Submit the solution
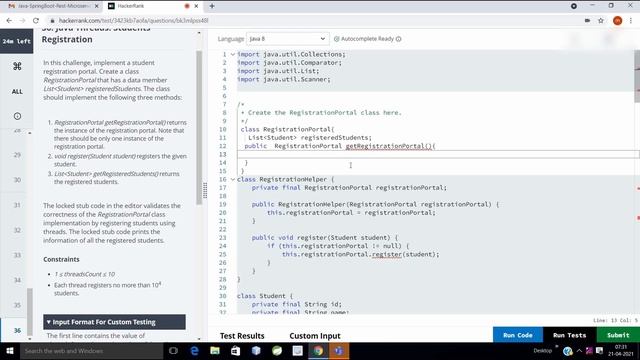 (618, 335)
